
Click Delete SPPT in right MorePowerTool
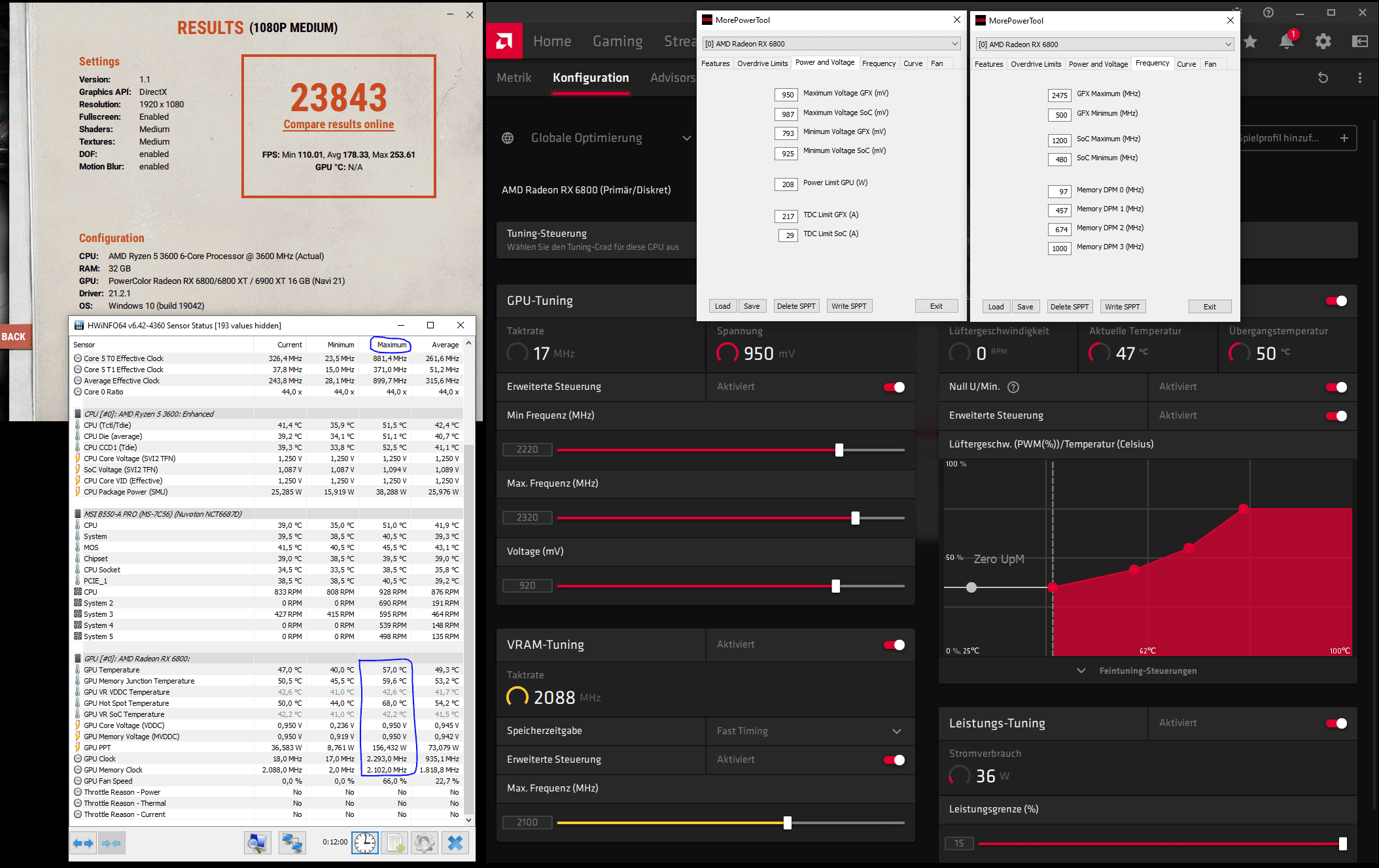click(1070, 307)
